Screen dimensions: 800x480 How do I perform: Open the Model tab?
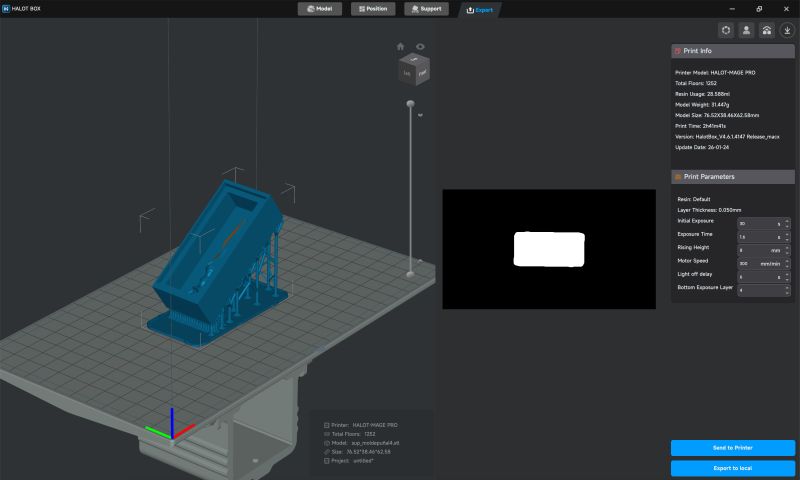pos(320,9)
